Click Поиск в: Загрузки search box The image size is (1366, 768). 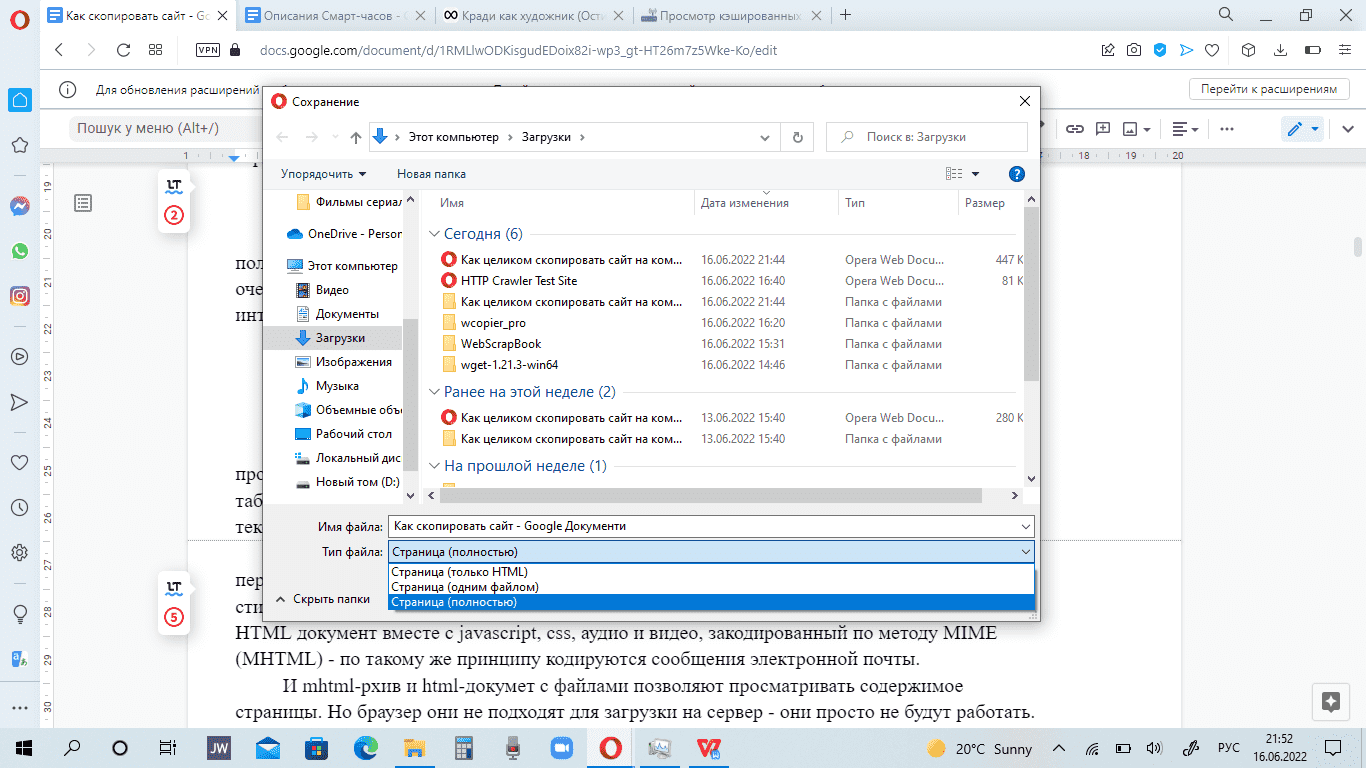coord(927,137)
